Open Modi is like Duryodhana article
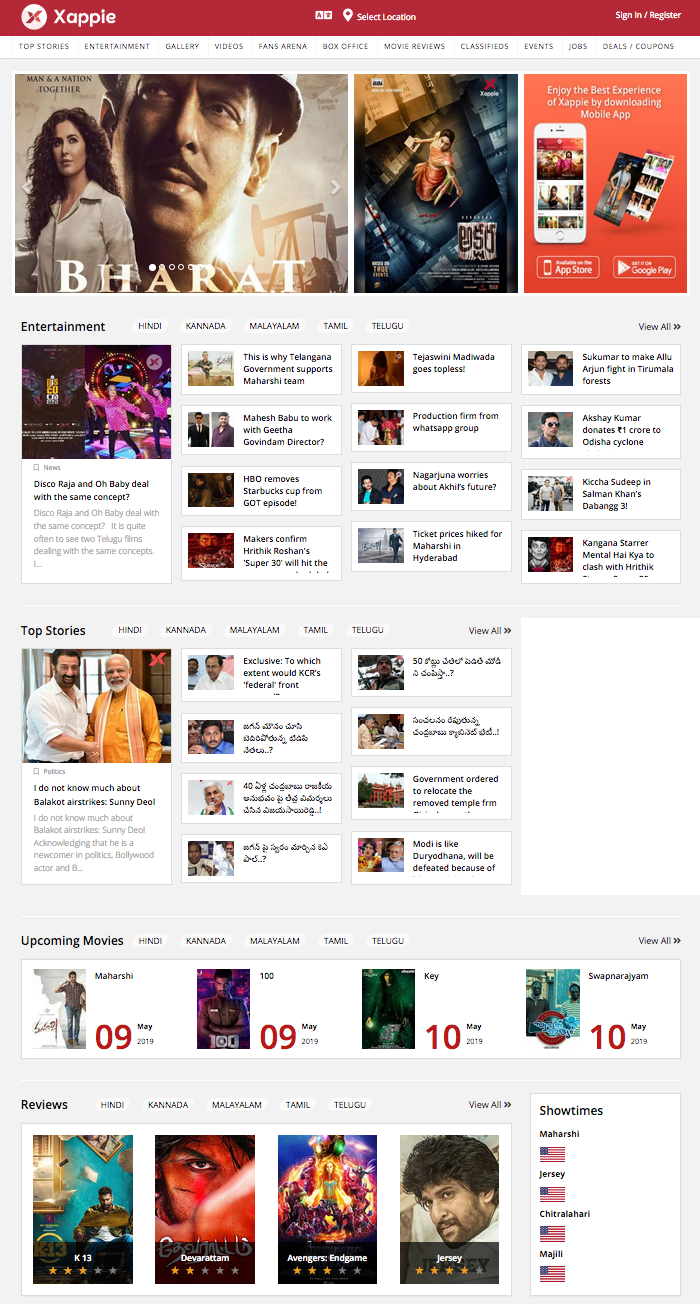Screen dimensions: 700x1304 431,856
